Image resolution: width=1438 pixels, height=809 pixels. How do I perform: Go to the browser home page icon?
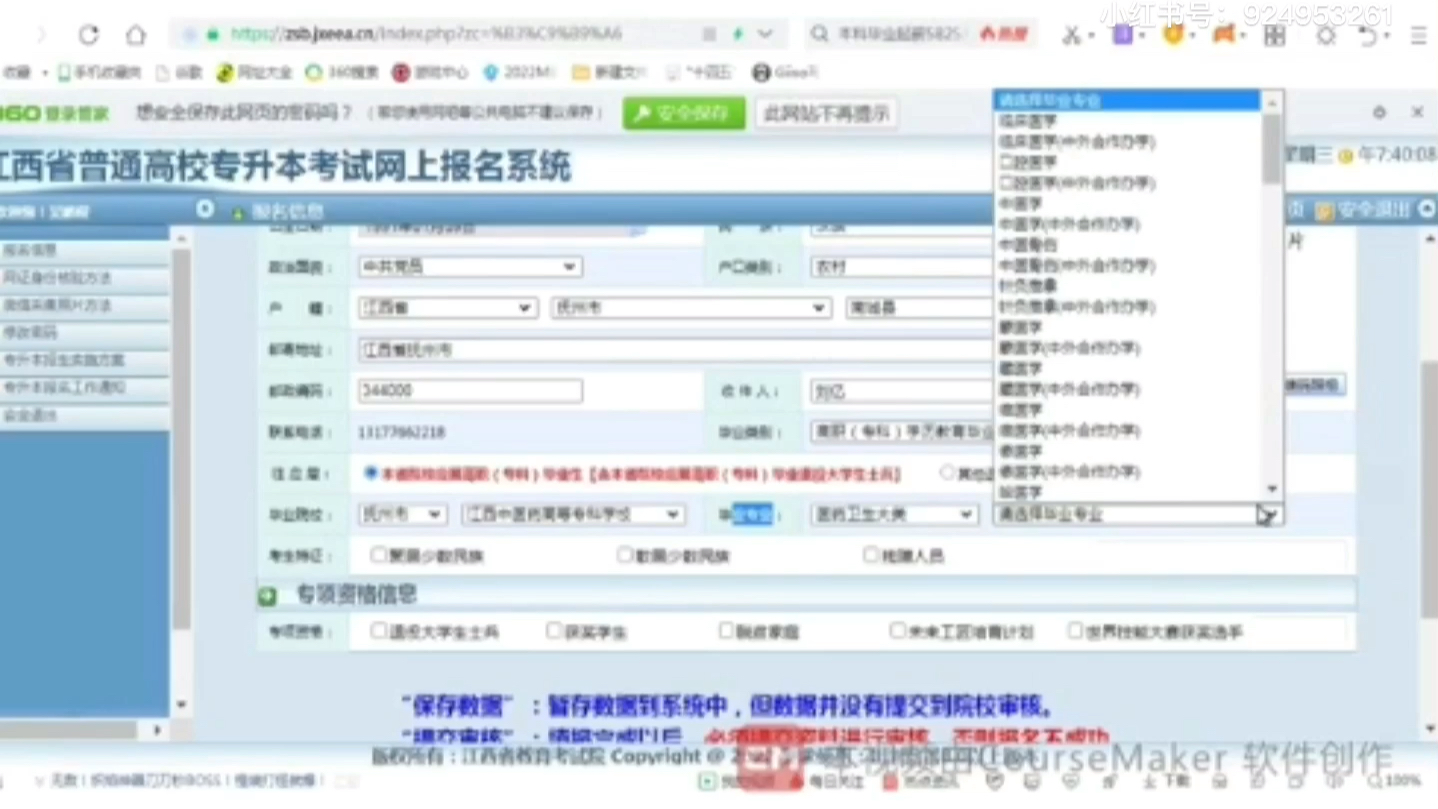(x=136, y=34)
